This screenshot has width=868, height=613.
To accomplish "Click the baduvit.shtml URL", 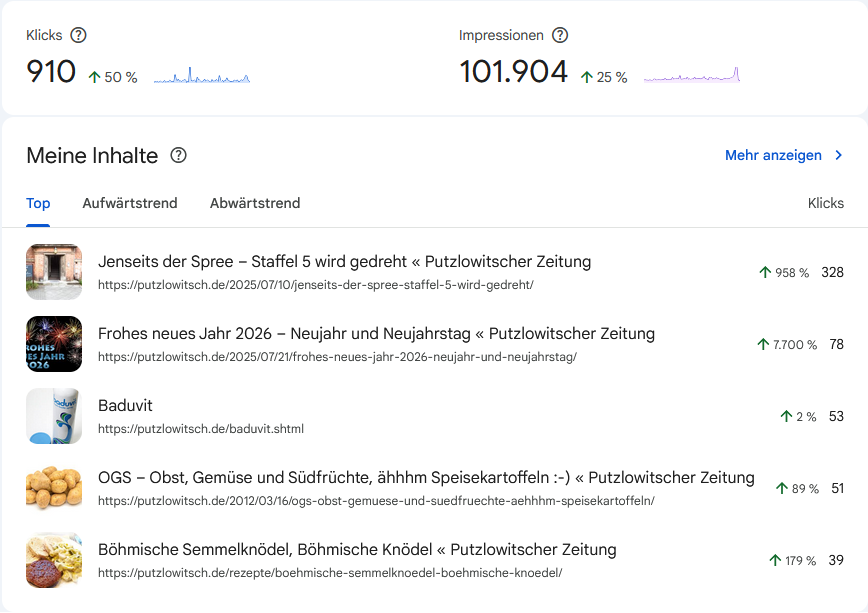I will point(201,429).
